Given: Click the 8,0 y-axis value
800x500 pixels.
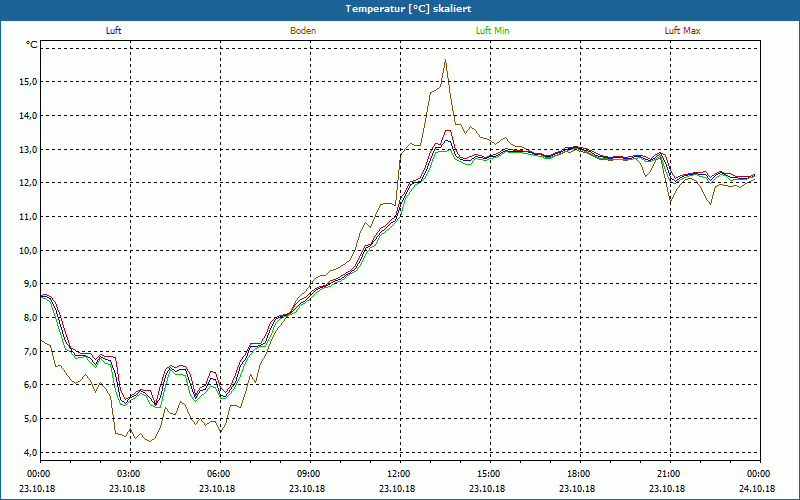Looking at the screenshot, I should [30, 317].
